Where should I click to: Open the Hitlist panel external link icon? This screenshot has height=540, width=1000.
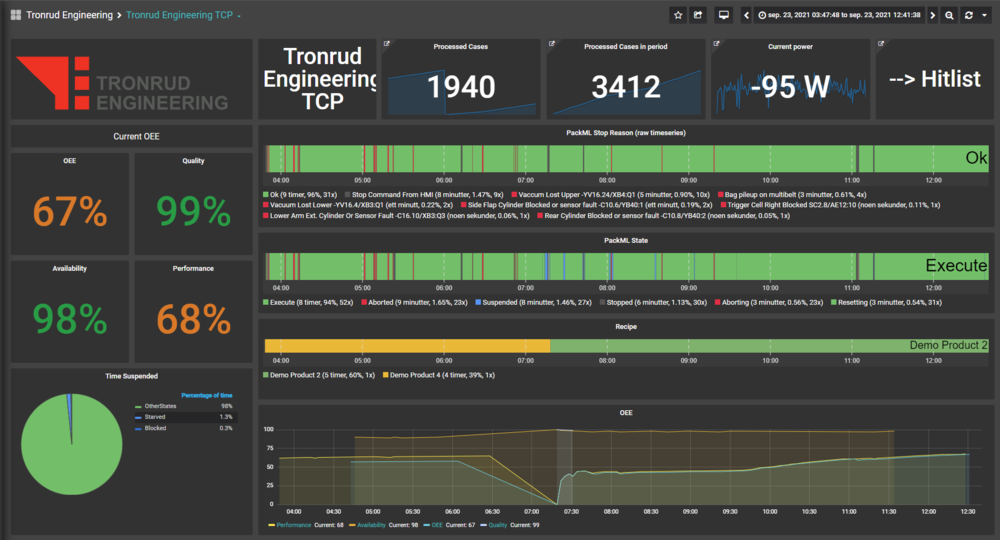click(881, 44)
